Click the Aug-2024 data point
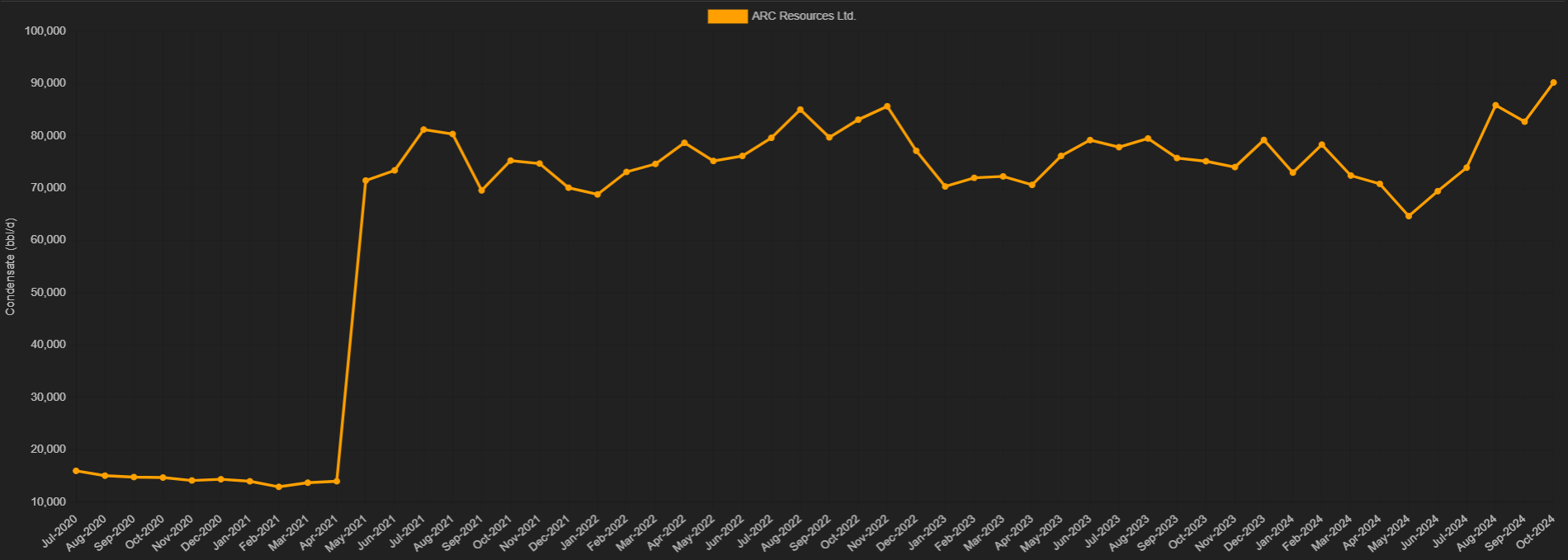Screen dimensions: 1568x560 [1495, 106]
